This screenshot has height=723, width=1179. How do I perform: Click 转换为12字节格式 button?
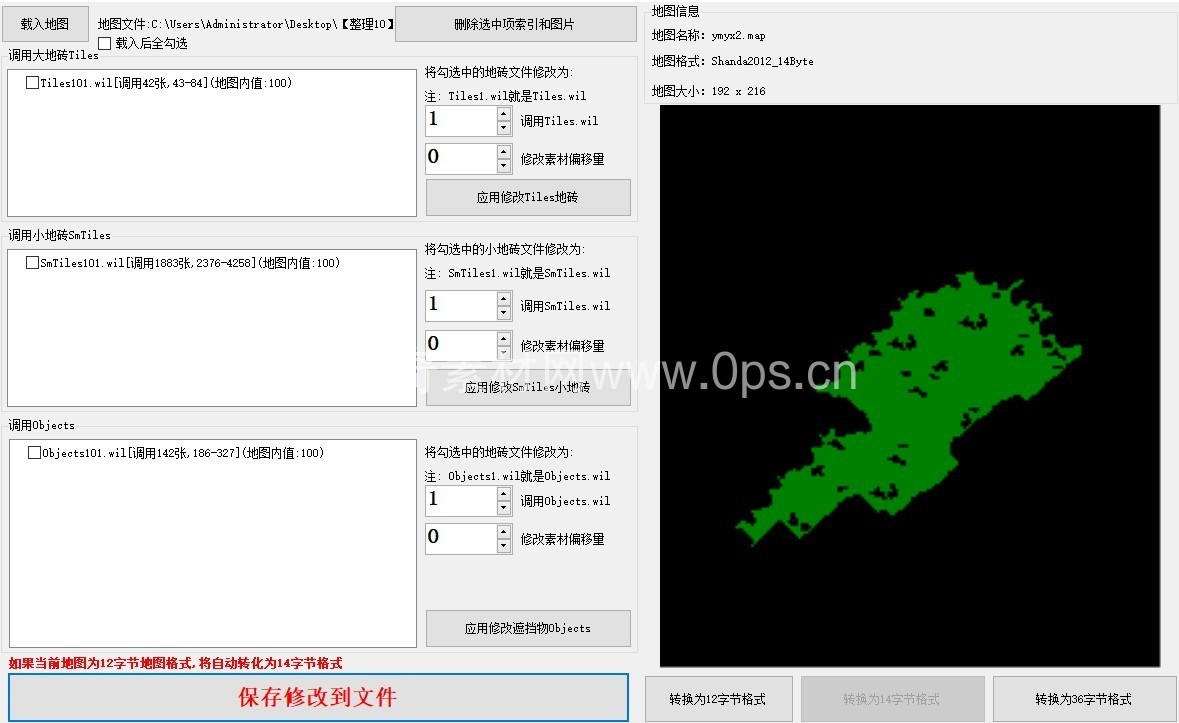coord(718,699)
